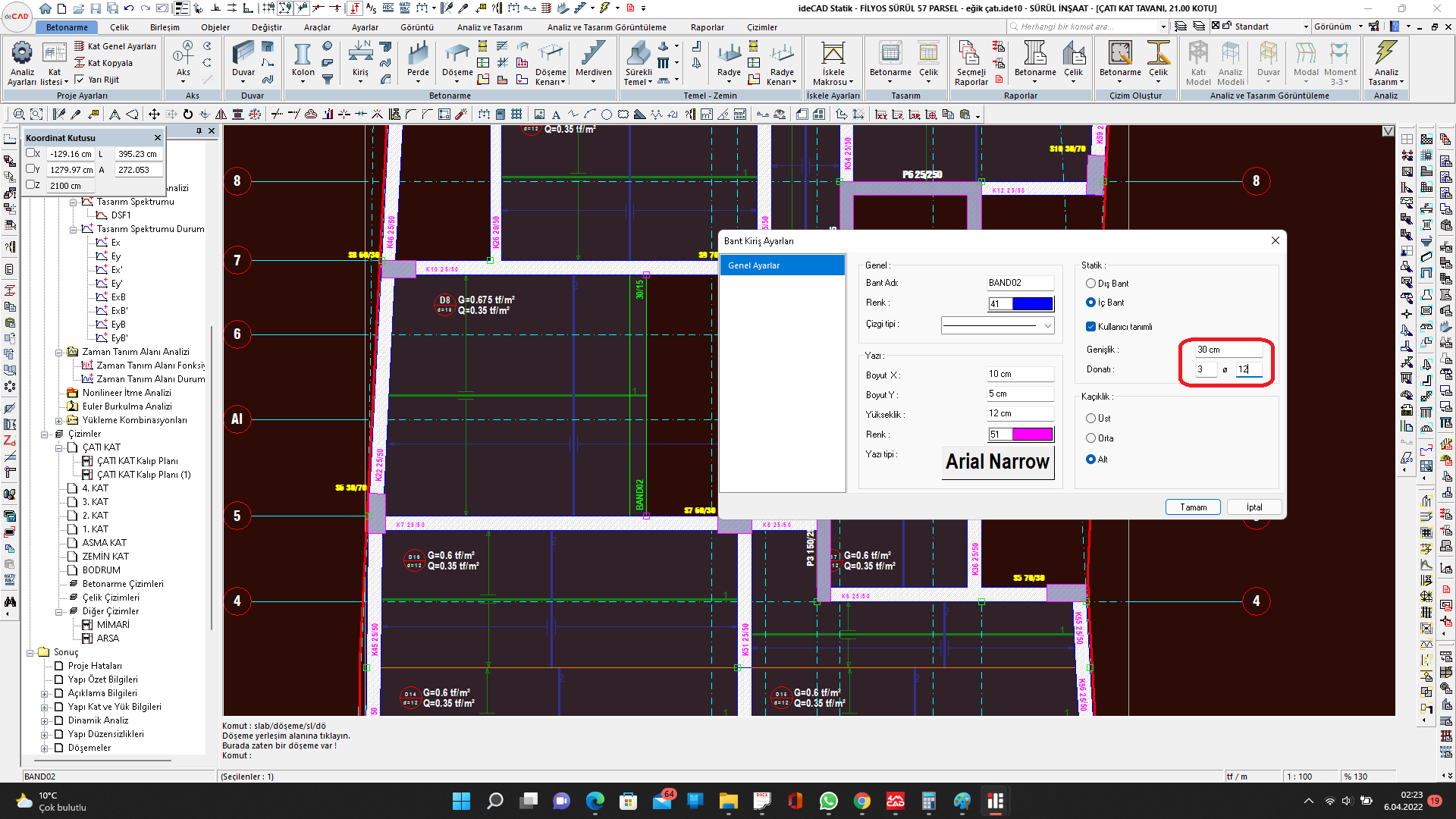Screen dimensions: 1456x819
Task: Toggle Kullanıcı tanımlı checkbox
Action: tap(1090, 327)
